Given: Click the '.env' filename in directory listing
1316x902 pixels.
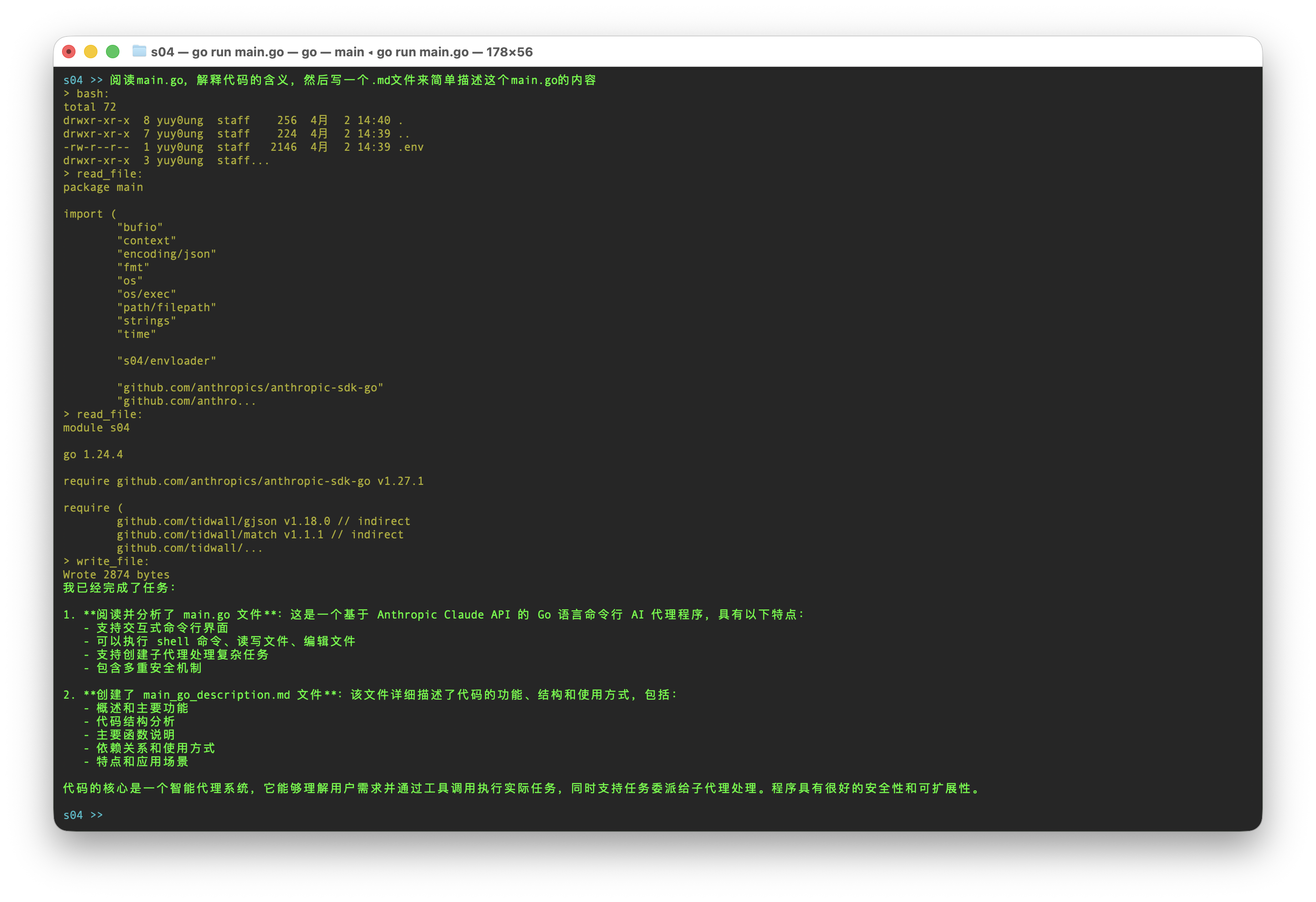Looking at the screenshot, I should (x=411, y=147).
